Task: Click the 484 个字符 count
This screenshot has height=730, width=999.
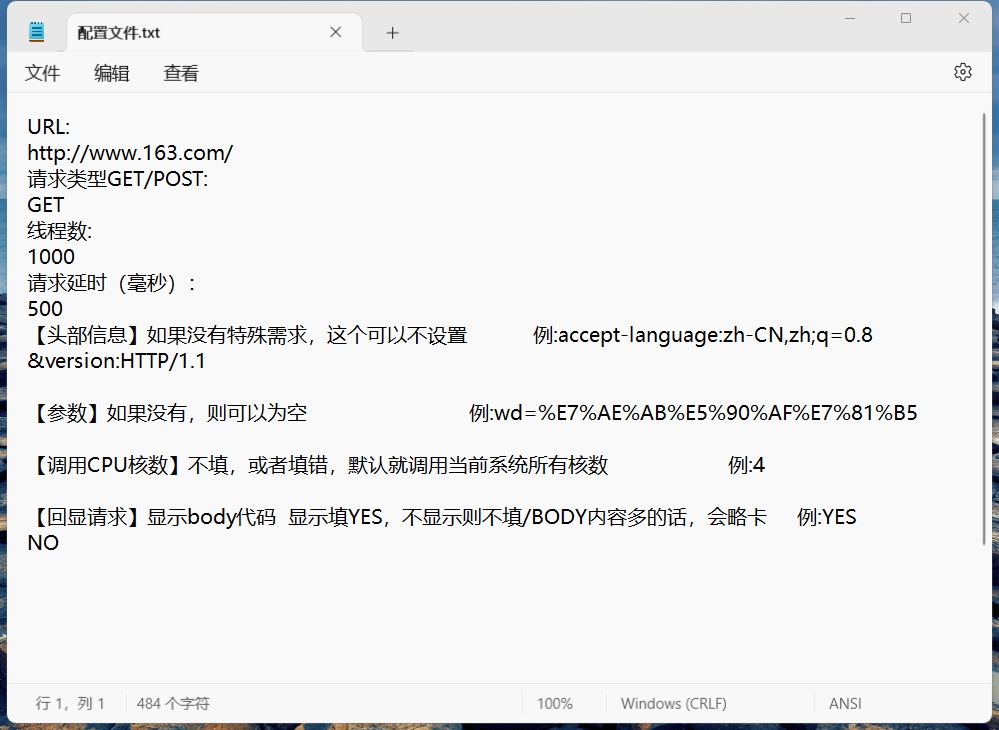Action: pyautogui.click(x=173, y=703)
